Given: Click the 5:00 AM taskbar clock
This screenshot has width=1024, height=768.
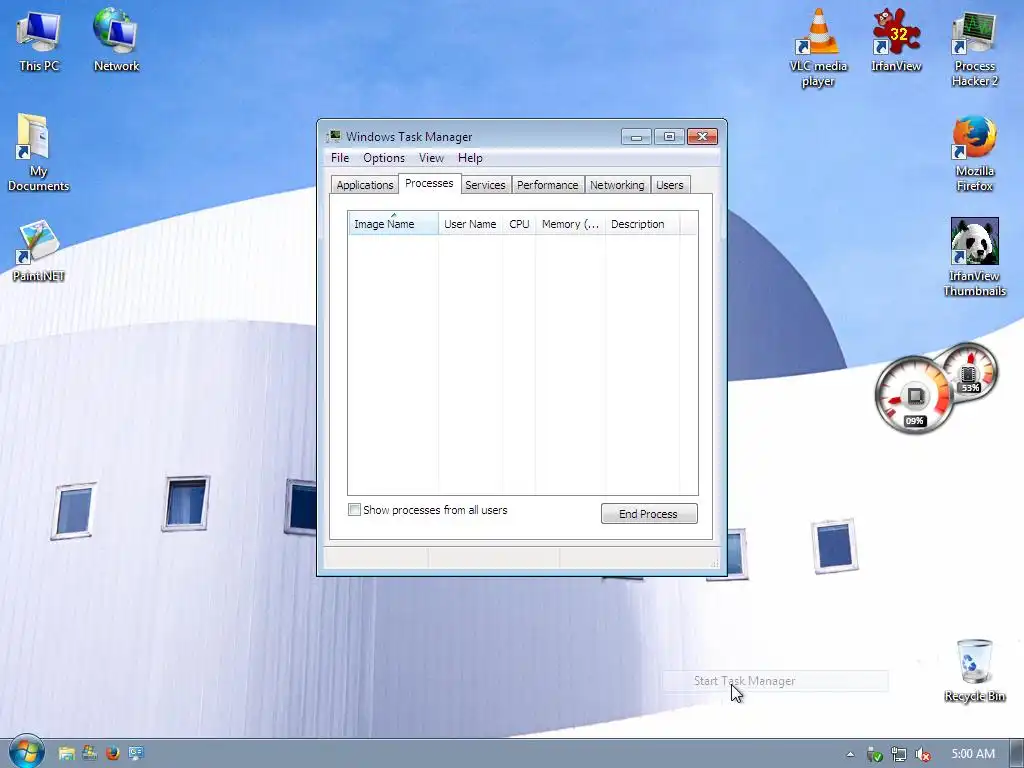Looking at the screenshot, I should tap(973, 754).
